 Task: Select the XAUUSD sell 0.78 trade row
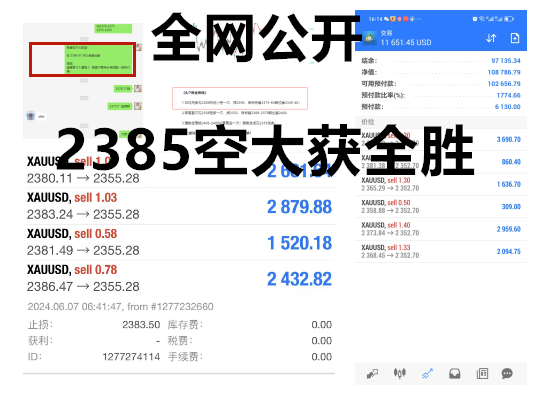[x=179, y=278]
